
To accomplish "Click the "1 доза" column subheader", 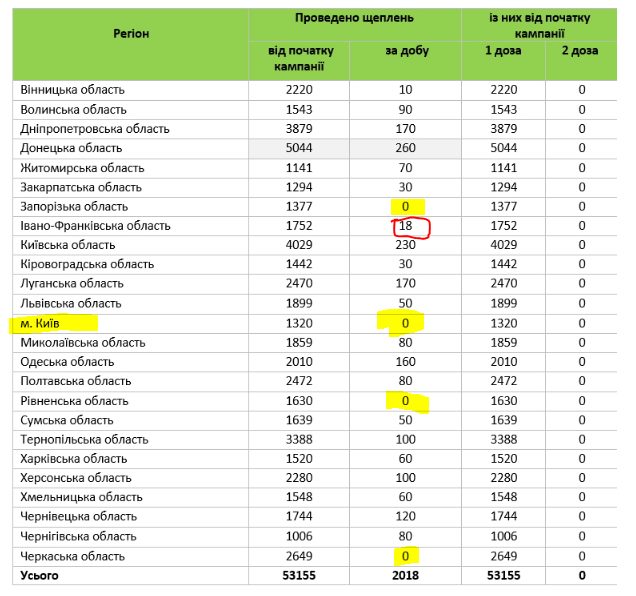I will [x=504, y=51].
